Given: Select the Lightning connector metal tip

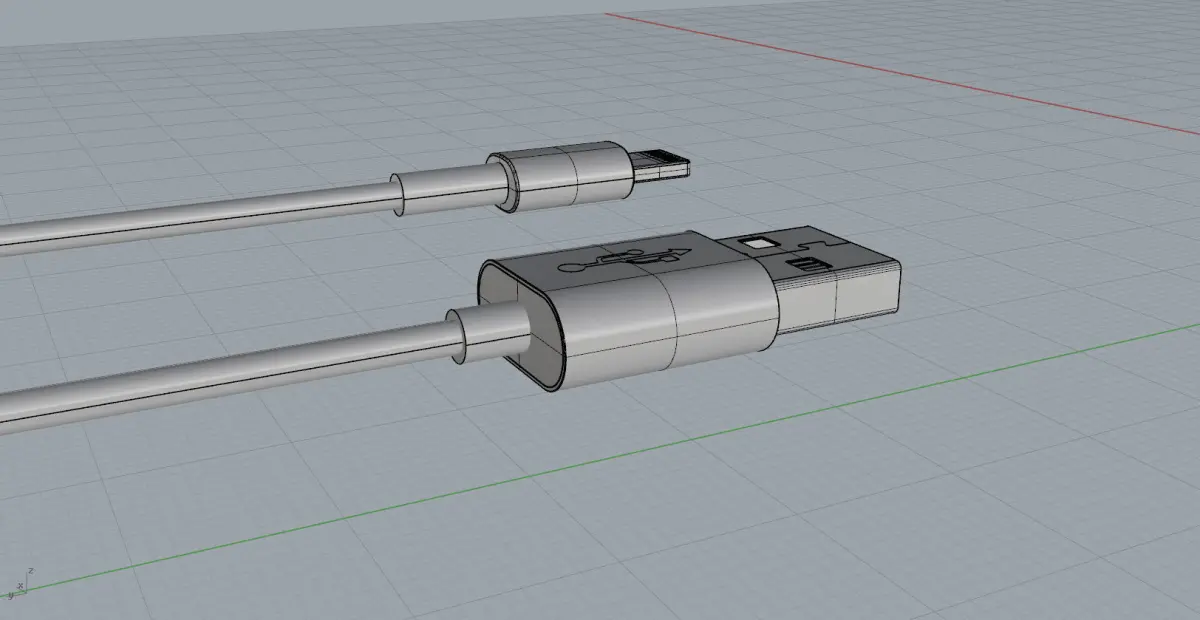Looking at the screenshot, I should tap(661, 167).
